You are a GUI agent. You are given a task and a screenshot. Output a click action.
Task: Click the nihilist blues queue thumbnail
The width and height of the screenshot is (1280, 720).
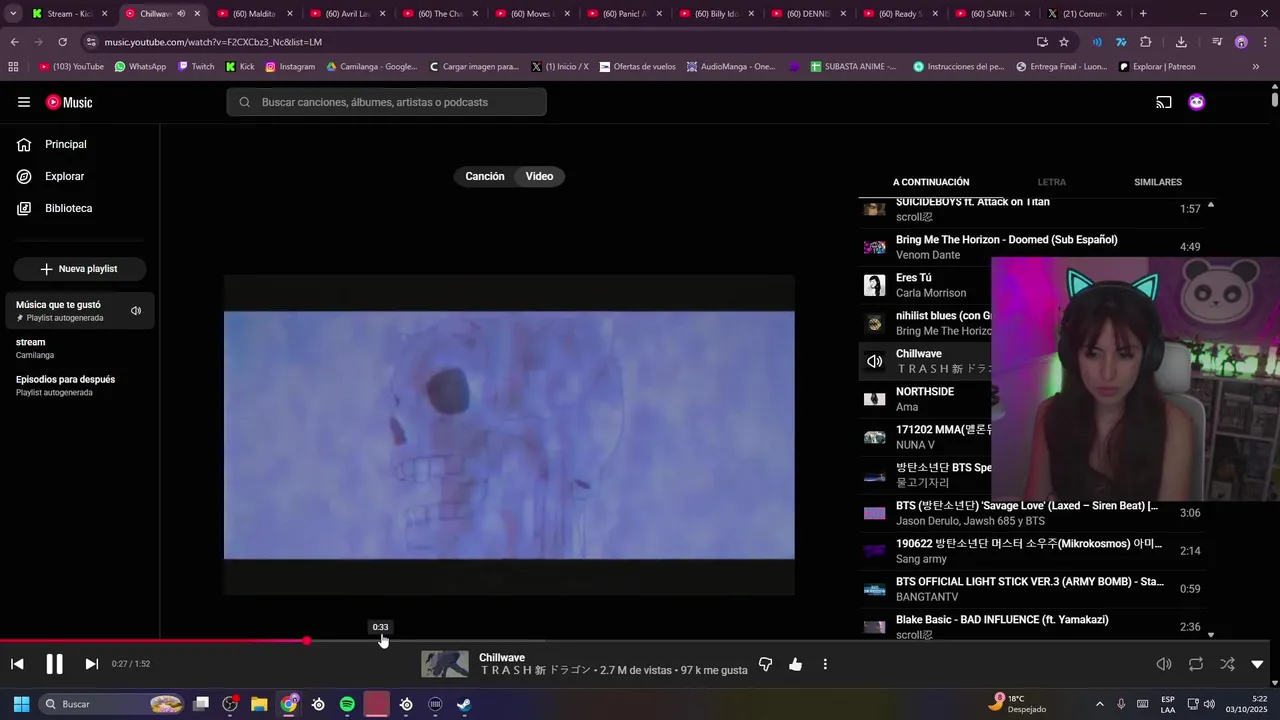875,323
